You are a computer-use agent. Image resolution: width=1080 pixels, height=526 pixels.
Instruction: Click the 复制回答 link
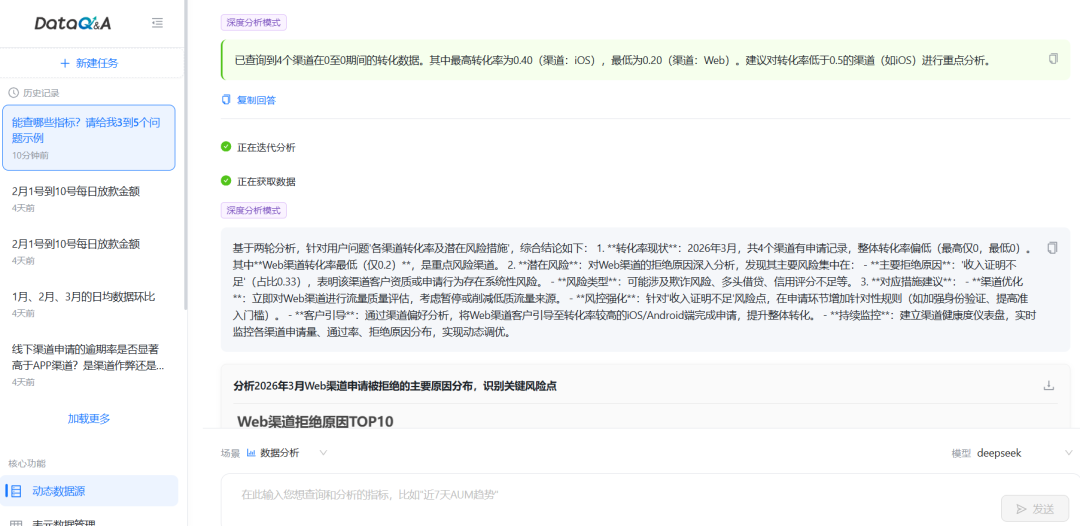(256, 100)
